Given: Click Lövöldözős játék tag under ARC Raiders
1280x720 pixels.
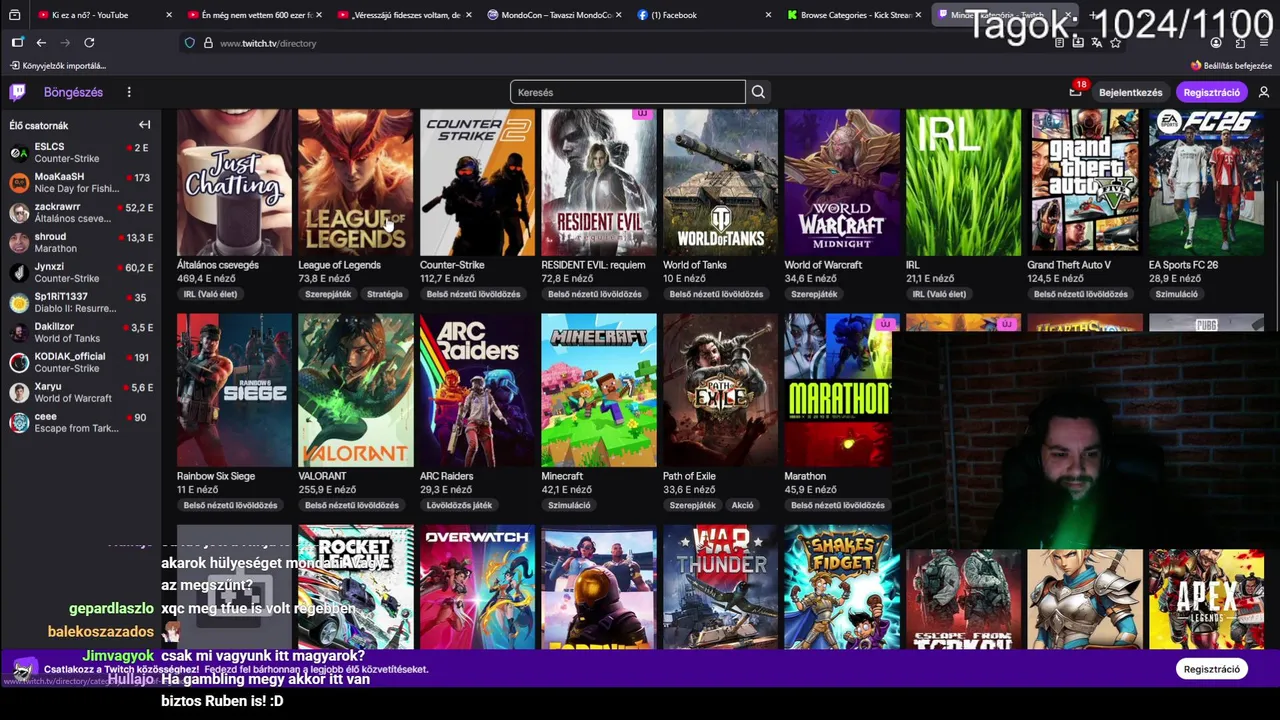Looking at the screenshot, I should click(x=459, y=505).
